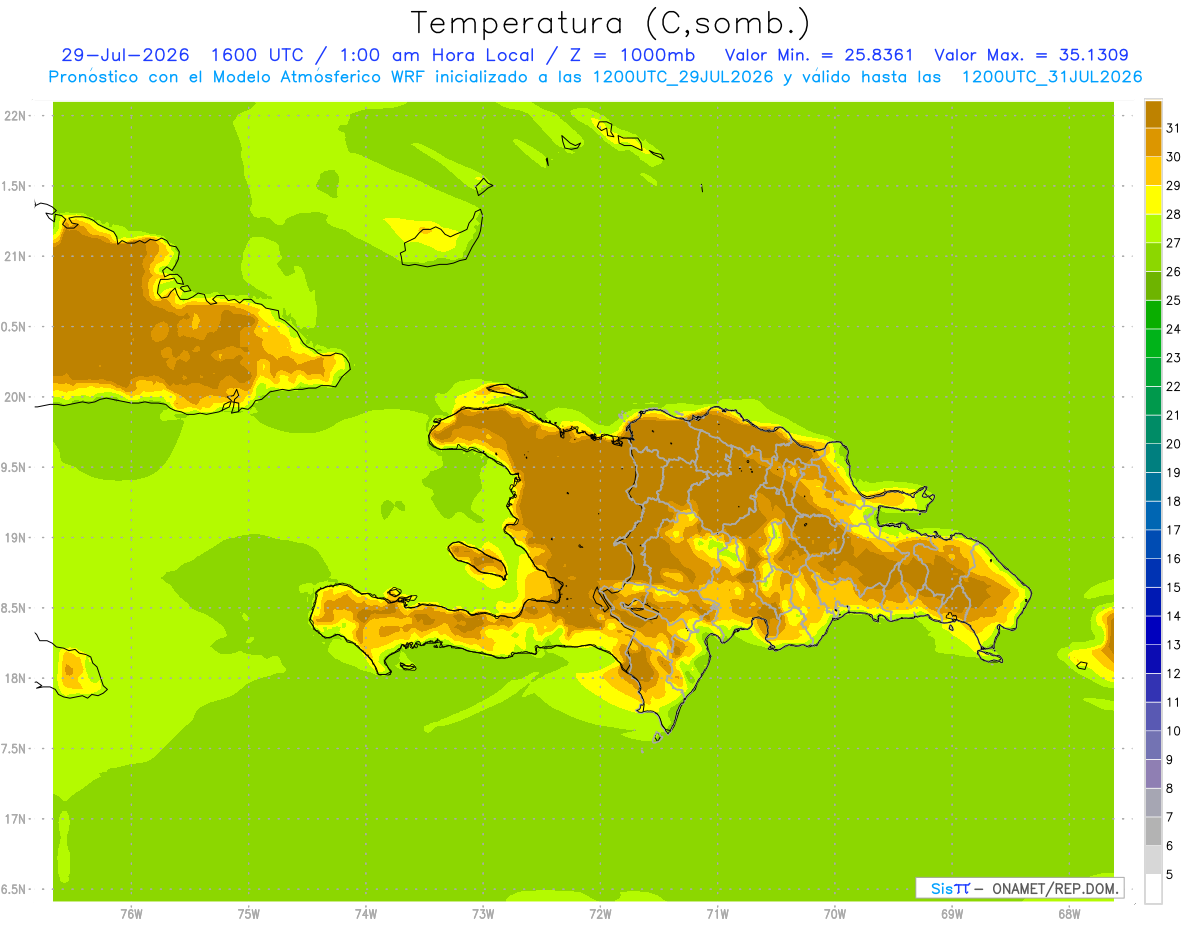Pick the legend band between 27 and 28
Viewport: 1200px width, 927px height.
coord(1153,228)
